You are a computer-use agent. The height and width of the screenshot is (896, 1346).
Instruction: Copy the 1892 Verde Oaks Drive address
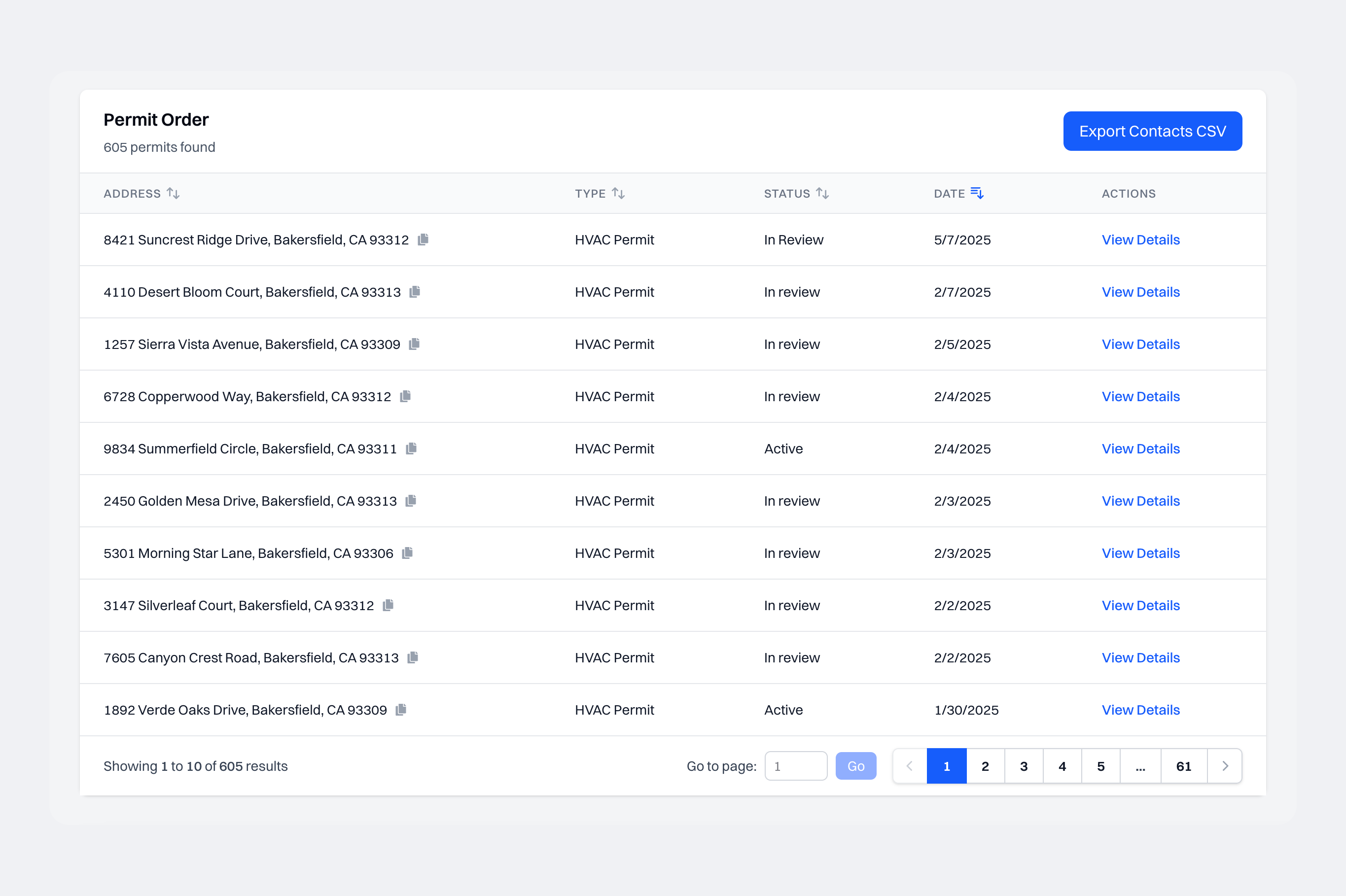(401, 710)
